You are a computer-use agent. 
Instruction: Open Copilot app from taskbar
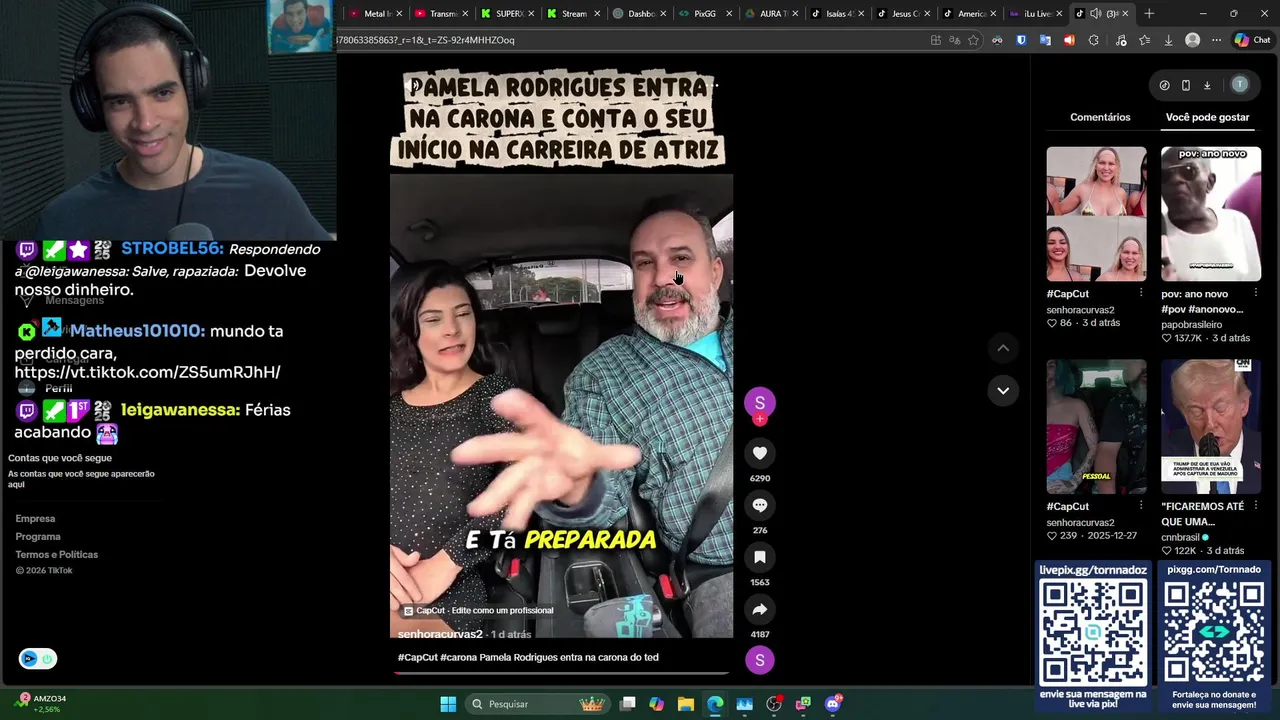656,704
